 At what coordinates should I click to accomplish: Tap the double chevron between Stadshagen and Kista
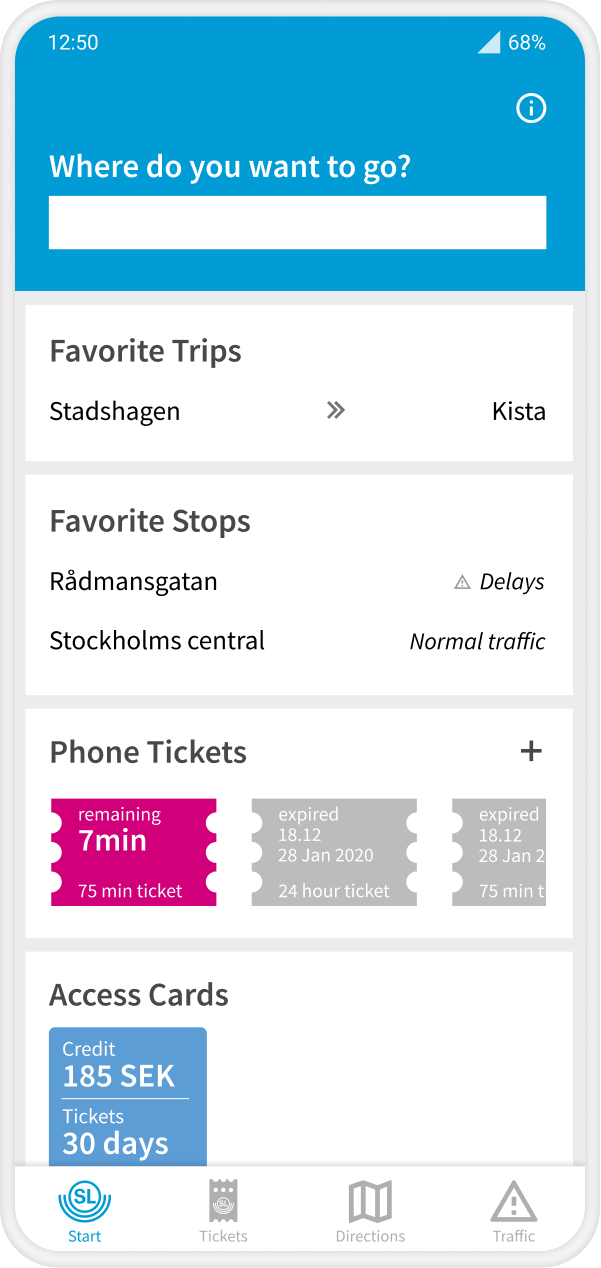[336, 410]
